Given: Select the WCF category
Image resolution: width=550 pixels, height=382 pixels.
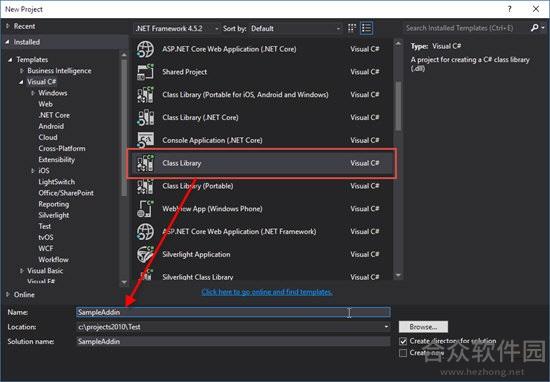Looking at the screenshot, I should (46, 248).
